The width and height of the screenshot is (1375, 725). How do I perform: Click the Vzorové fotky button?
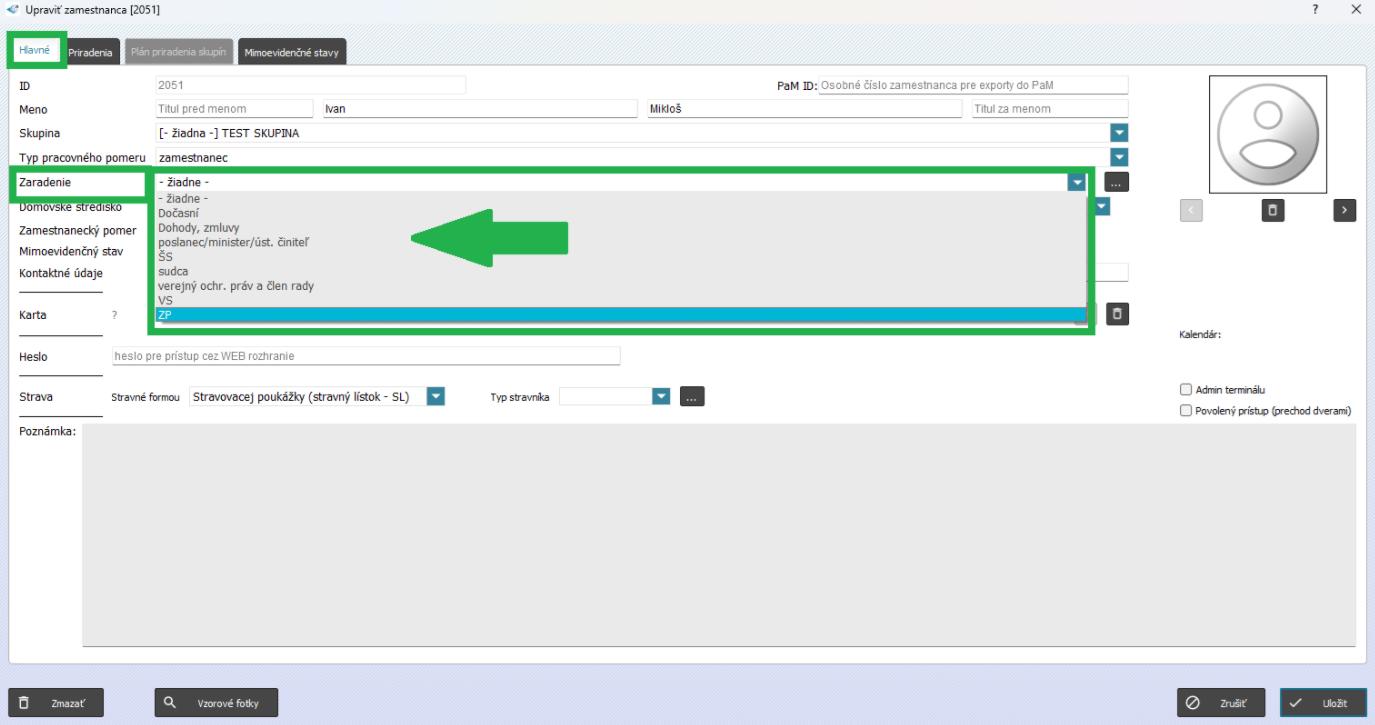click(x=216, y=703)
